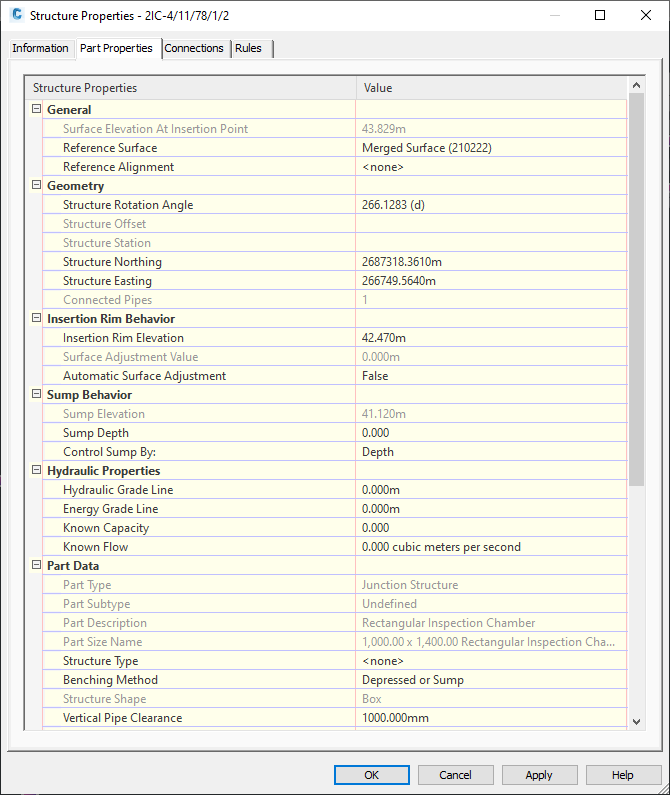Click the scrollbar up arrow
This screenshot has height=795, width=670.
[x=637, y=86]
